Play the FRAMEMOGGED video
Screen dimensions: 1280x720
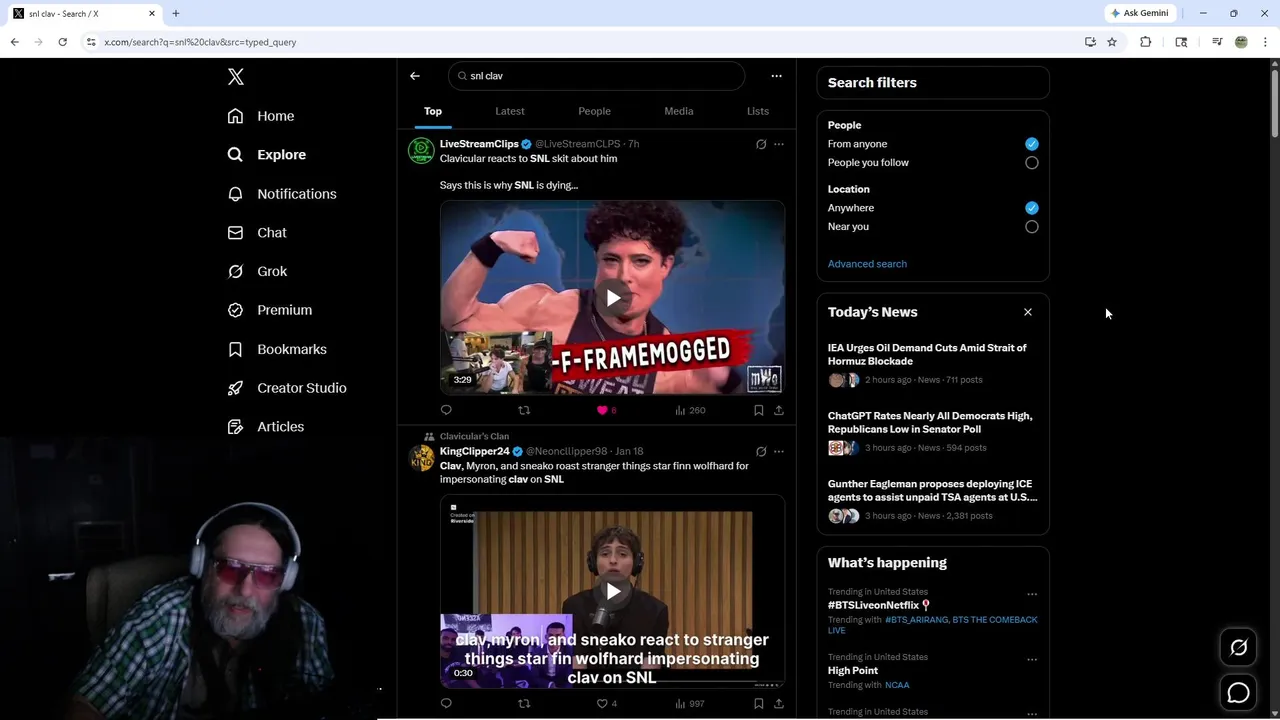(612, 297)
